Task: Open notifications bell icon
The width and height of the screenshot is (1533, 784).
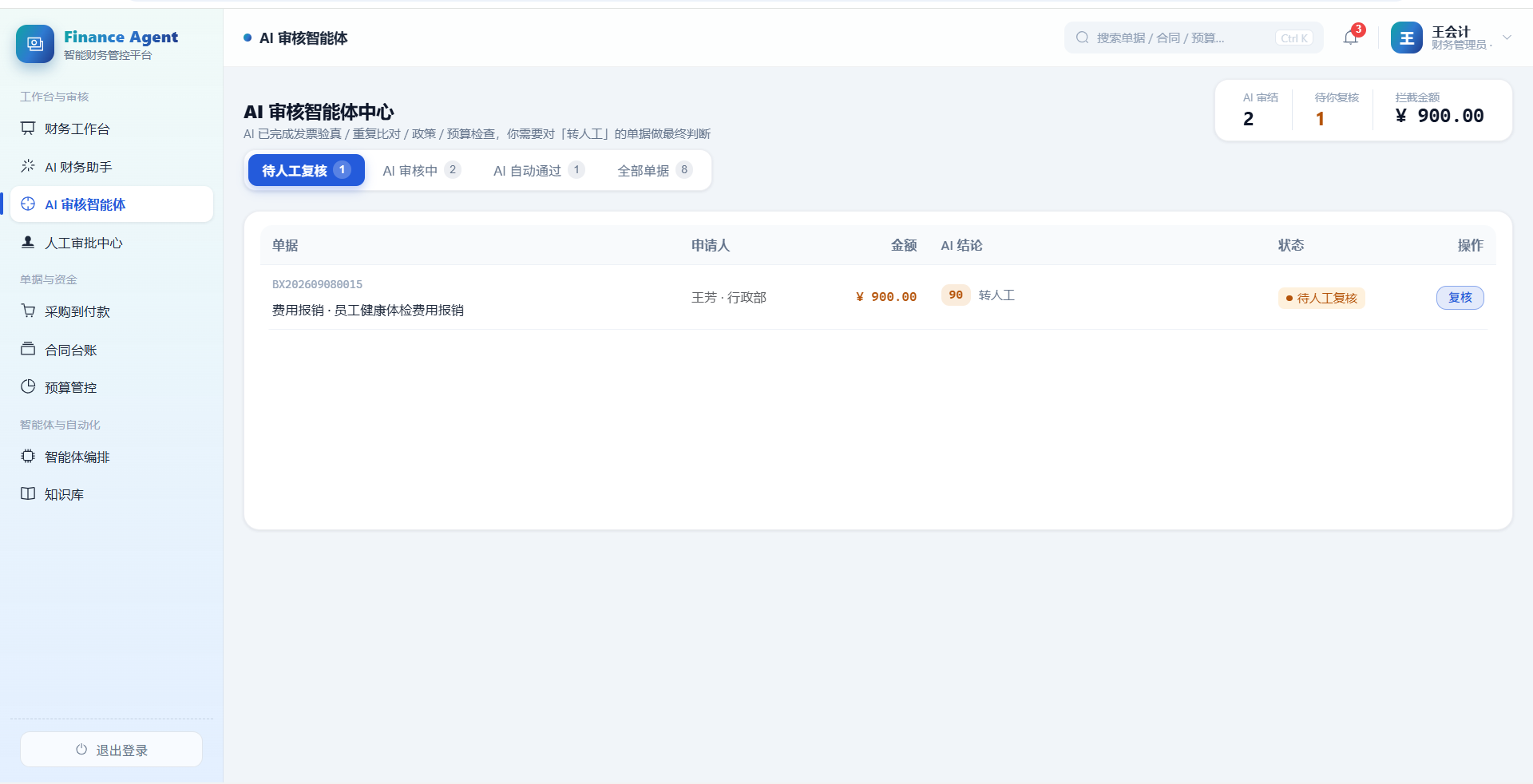Action: click(x=1350, y=38)
